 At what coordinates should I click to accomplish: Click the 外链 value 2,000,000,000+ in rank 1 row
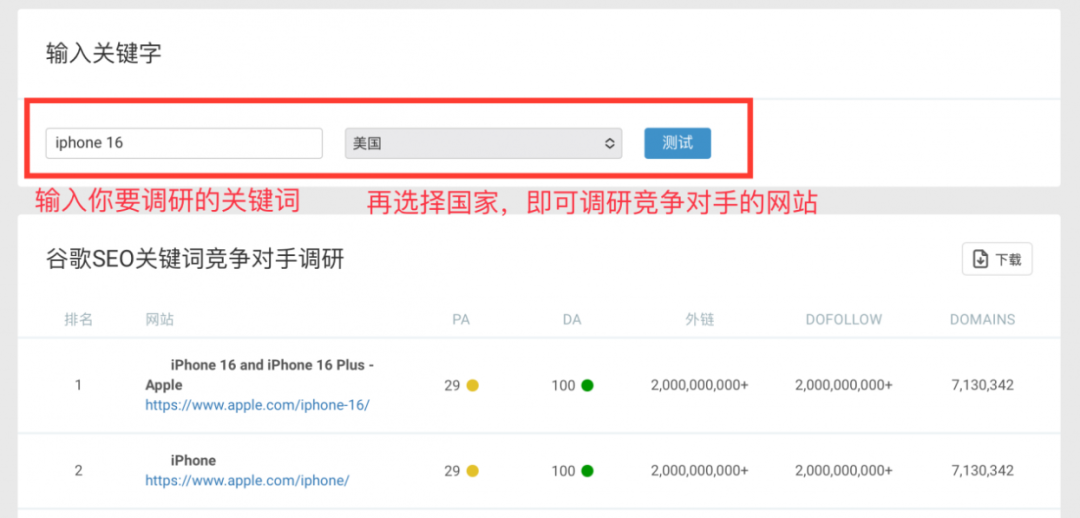pyautogui.click(x=699, y=385)
